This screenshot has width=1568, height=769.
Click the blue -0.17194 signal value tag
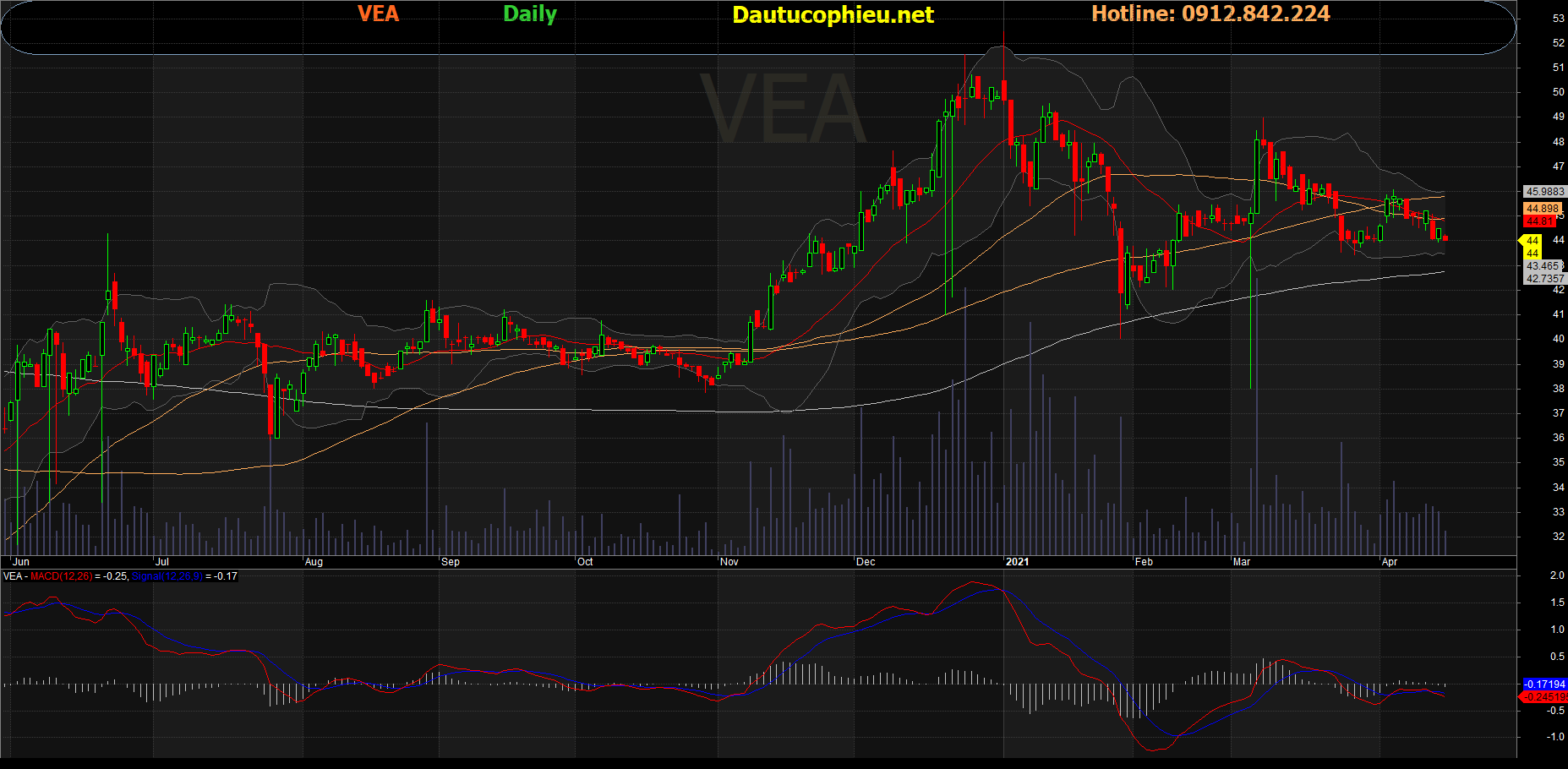(x=1544, y=684)
